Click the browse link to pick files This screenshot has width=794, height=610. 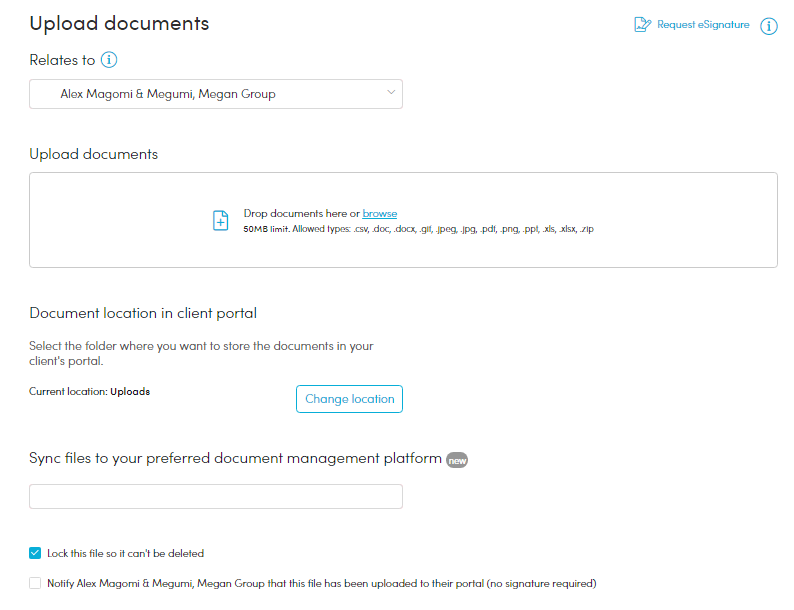(x=379, y=213)
